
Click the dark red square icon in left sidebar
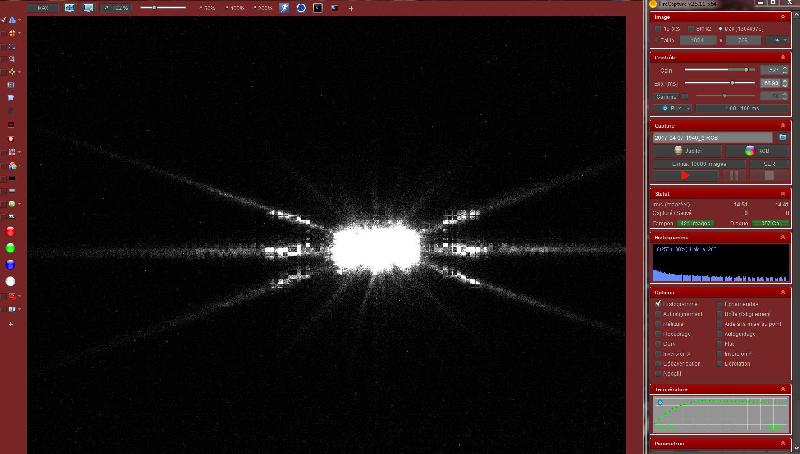[11, 124]
